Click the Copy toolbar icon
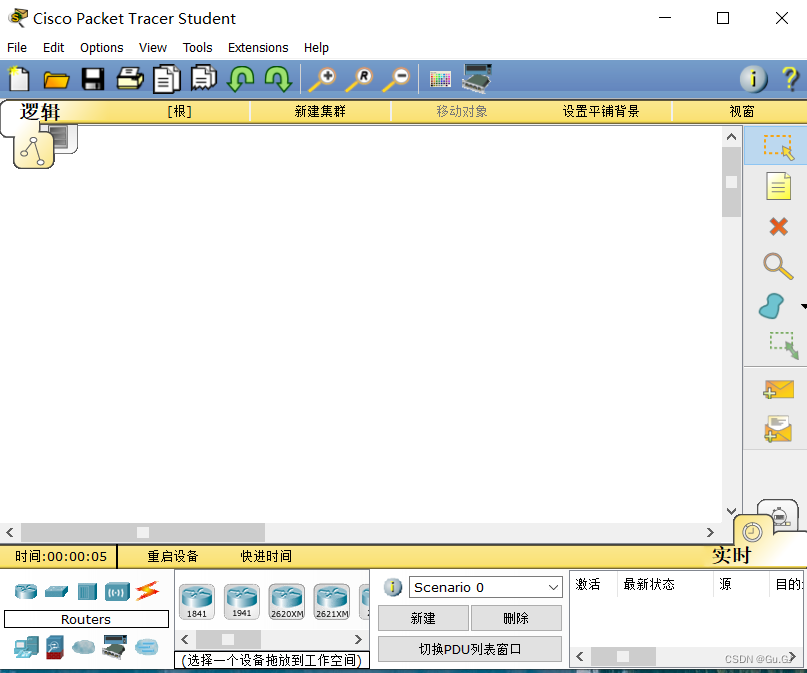Screen dimensions: 807x673 167,79
